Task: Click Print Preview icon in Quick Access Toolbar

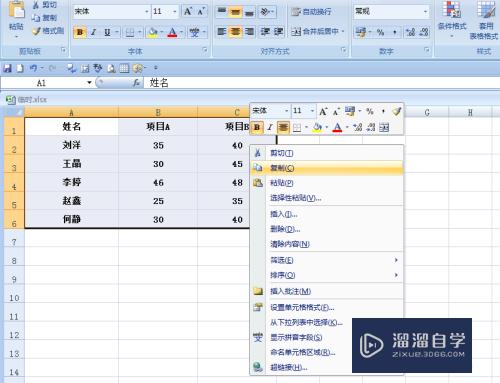Action: [x=111, y=68]
